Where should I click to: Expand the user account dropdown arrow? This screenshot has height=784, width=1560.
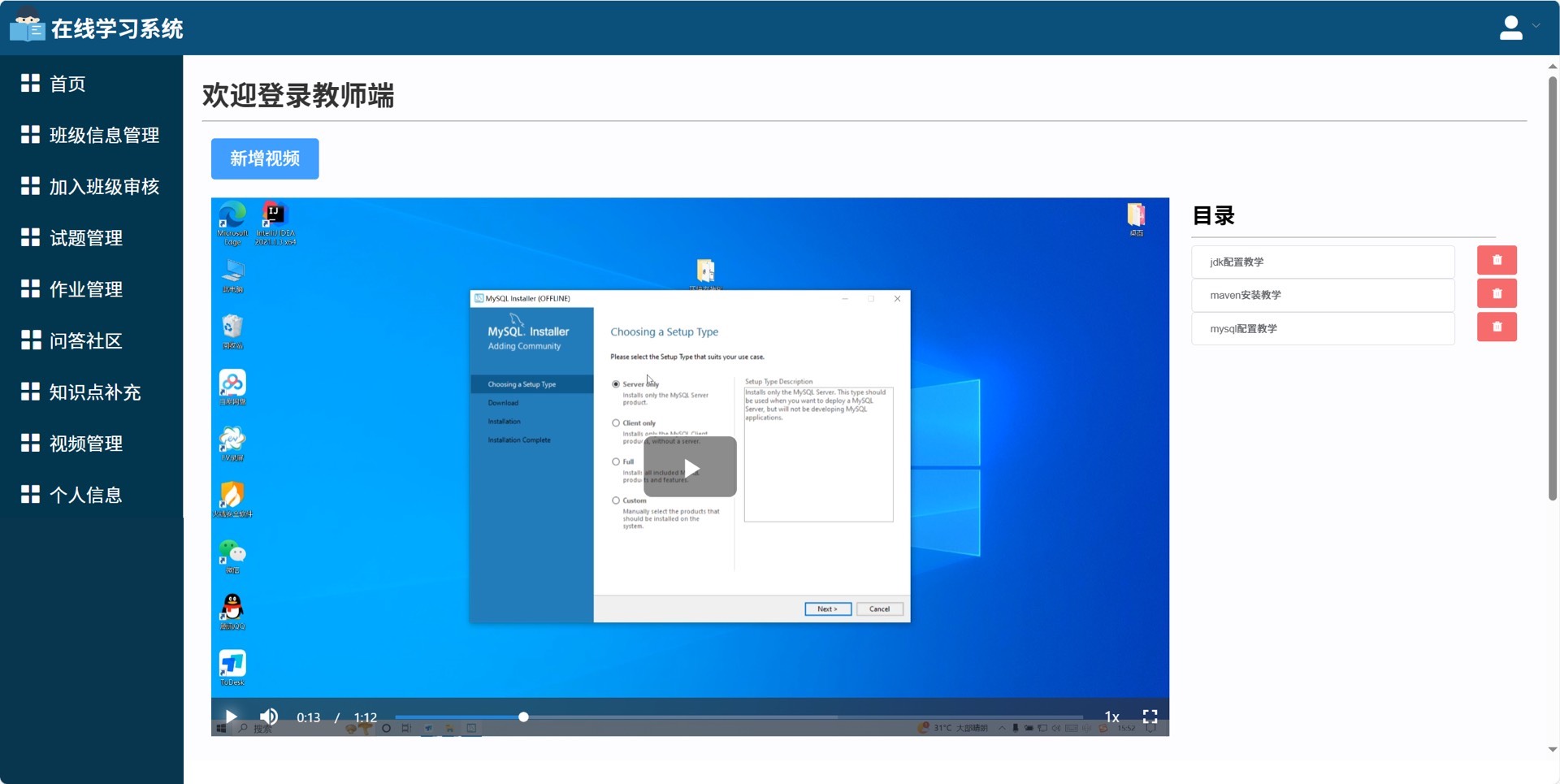1536,26
